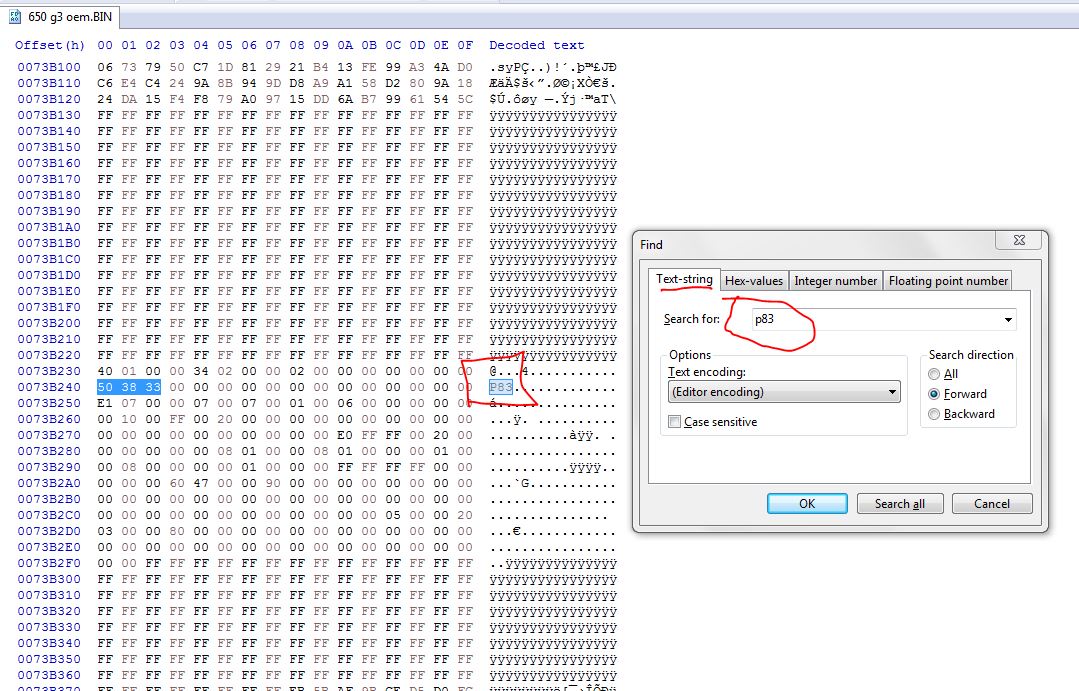
Task: Click hex byte C6 in row 0073B110
Action: (105, 83)
